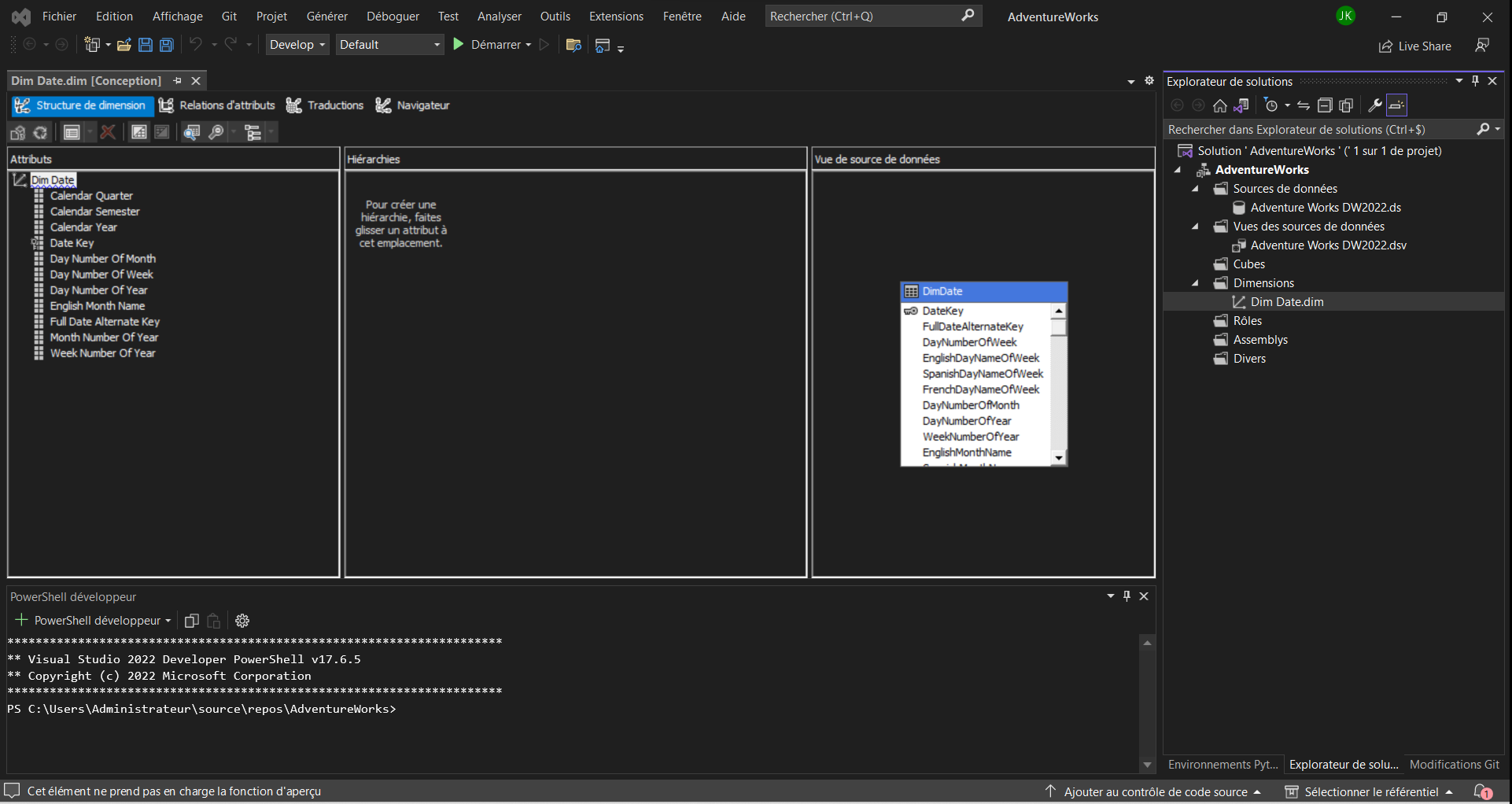The width and height of the screenshot is (1512, 804).
Task: Open the PowerShell développeur shell dropdown
Action: pos(168,621)
